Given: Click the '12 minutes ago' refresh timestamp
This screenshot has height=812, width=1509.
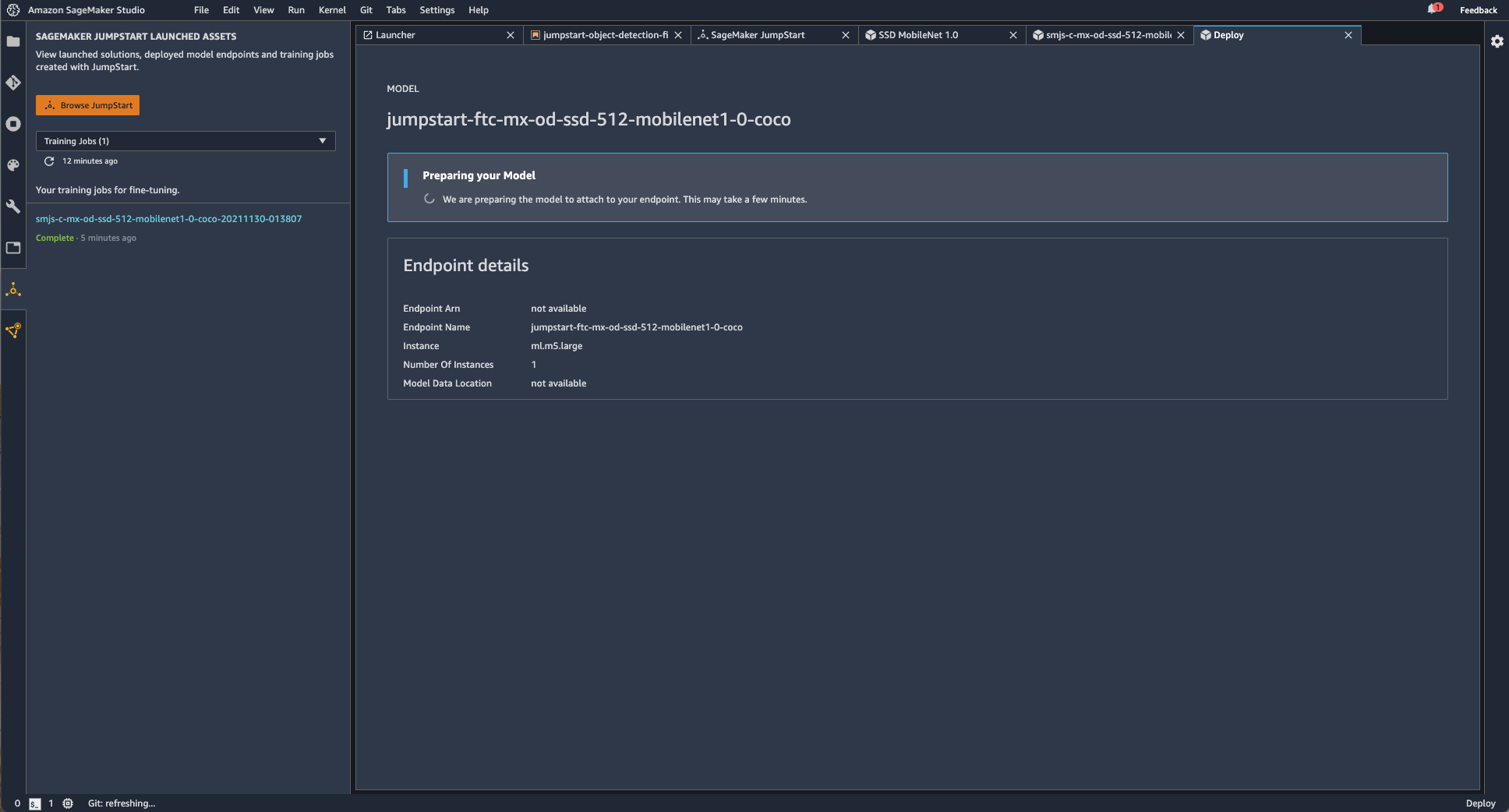Looking at the screenshot, I should (90, 161).
